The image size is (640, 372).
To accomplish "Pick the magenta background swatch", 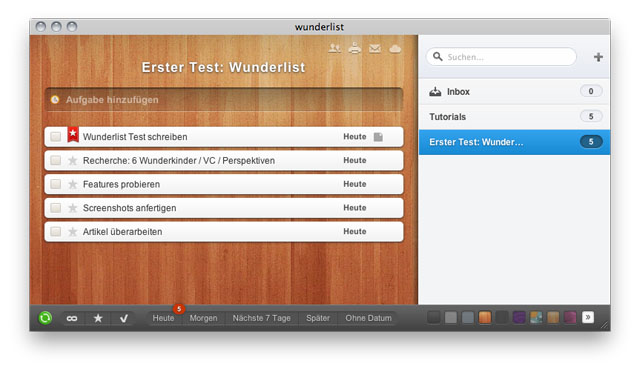I will click(x=570, y=317).
